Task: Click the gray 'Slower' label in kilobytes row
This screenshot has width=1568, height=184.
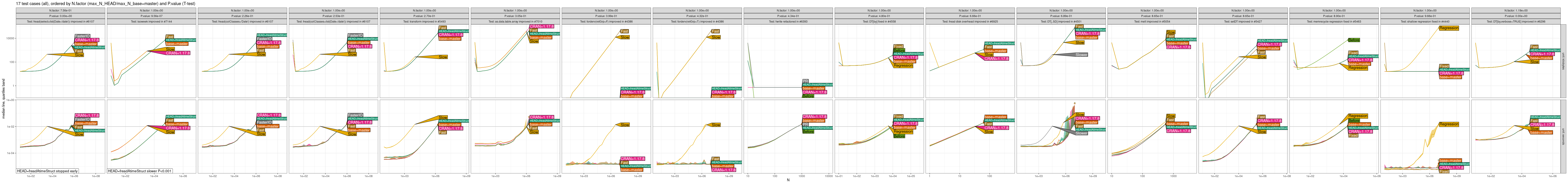Action: 1081,55
